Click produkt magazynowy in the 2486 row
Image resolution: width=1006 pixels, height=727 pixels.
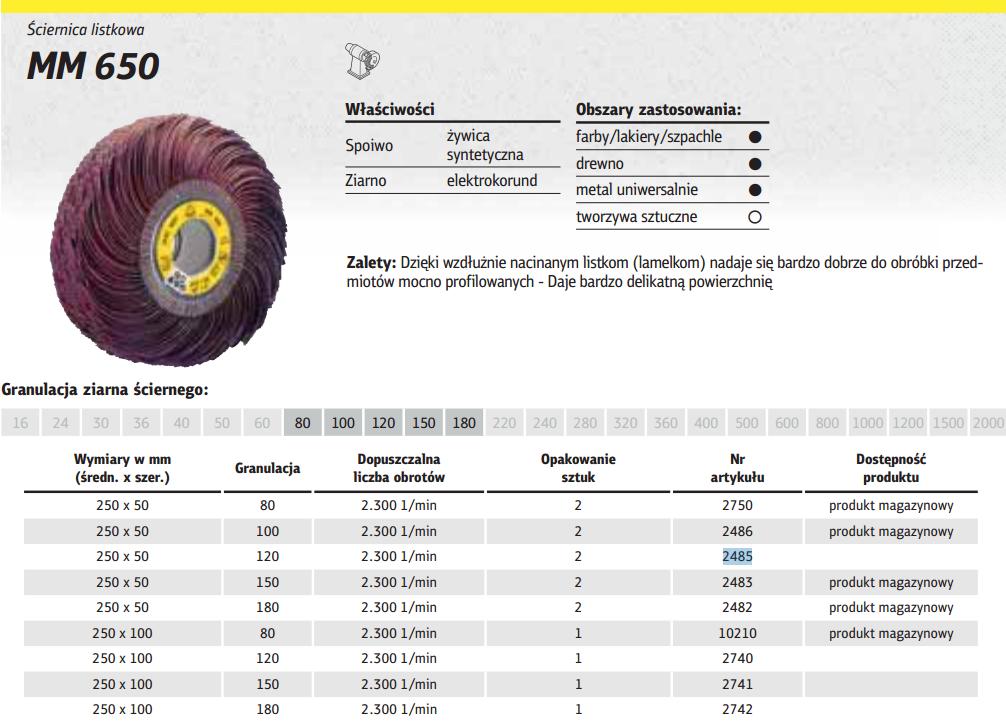coord(891,531)
